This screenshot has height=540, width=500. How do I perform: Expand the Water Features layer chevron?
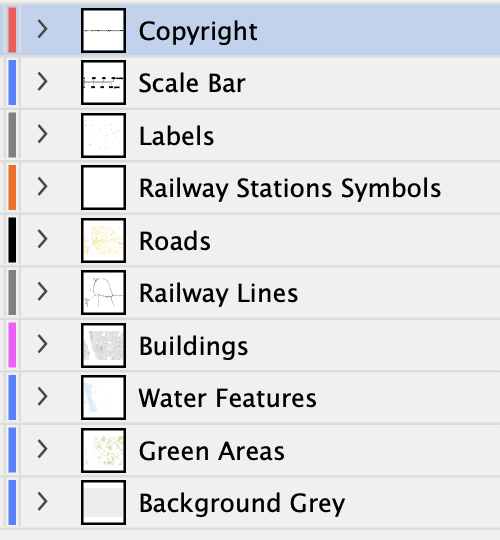42,396
